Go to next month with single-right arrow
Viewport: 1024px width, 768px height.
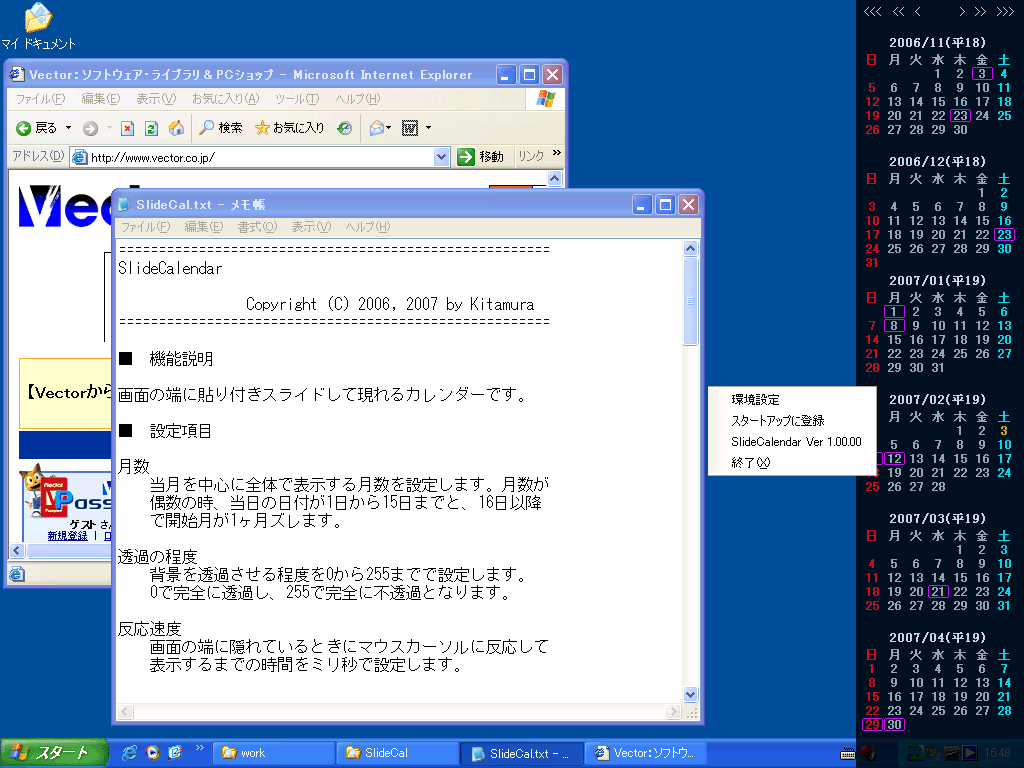point(961,12)
